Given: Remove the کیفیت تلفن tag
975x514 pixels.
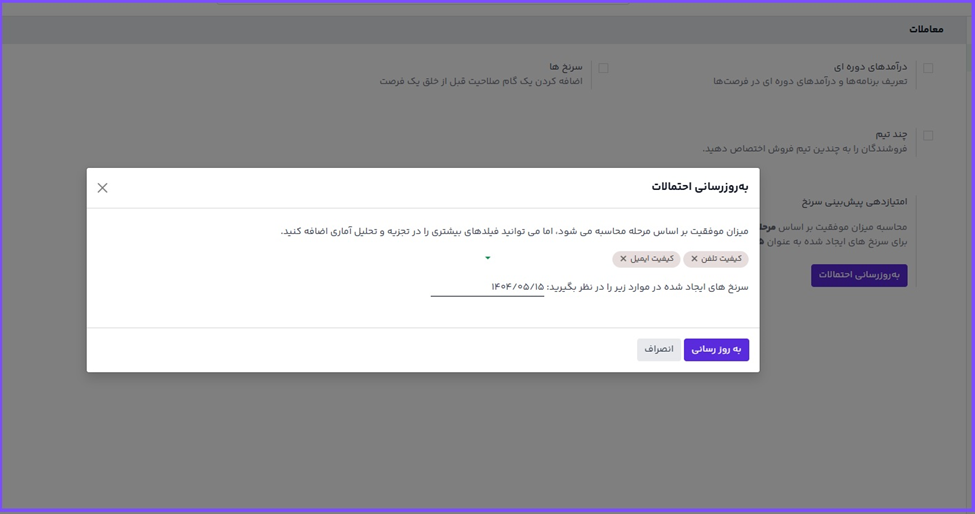Looking at the screenshot, I should point(694,259).
